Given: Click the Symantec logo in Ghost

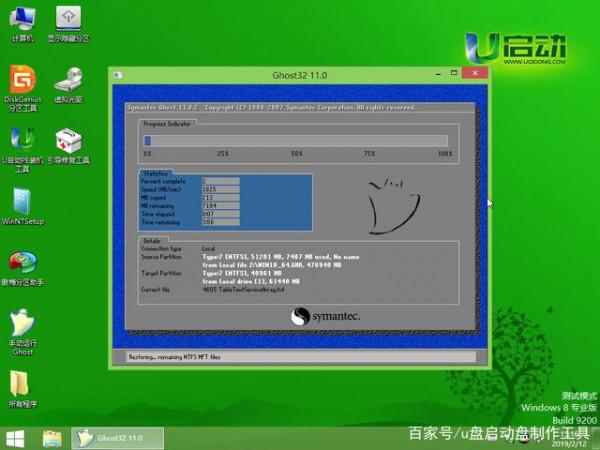Looking at the screenshot, I should tap(326, 316).
